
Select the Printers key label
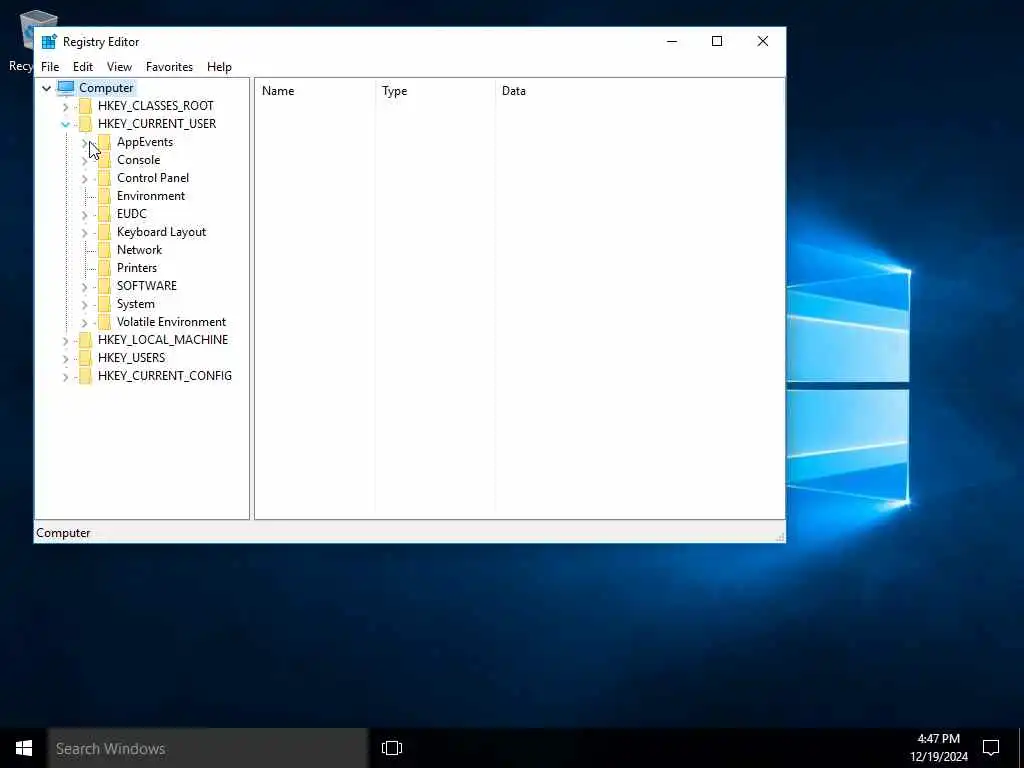point(136,268)
